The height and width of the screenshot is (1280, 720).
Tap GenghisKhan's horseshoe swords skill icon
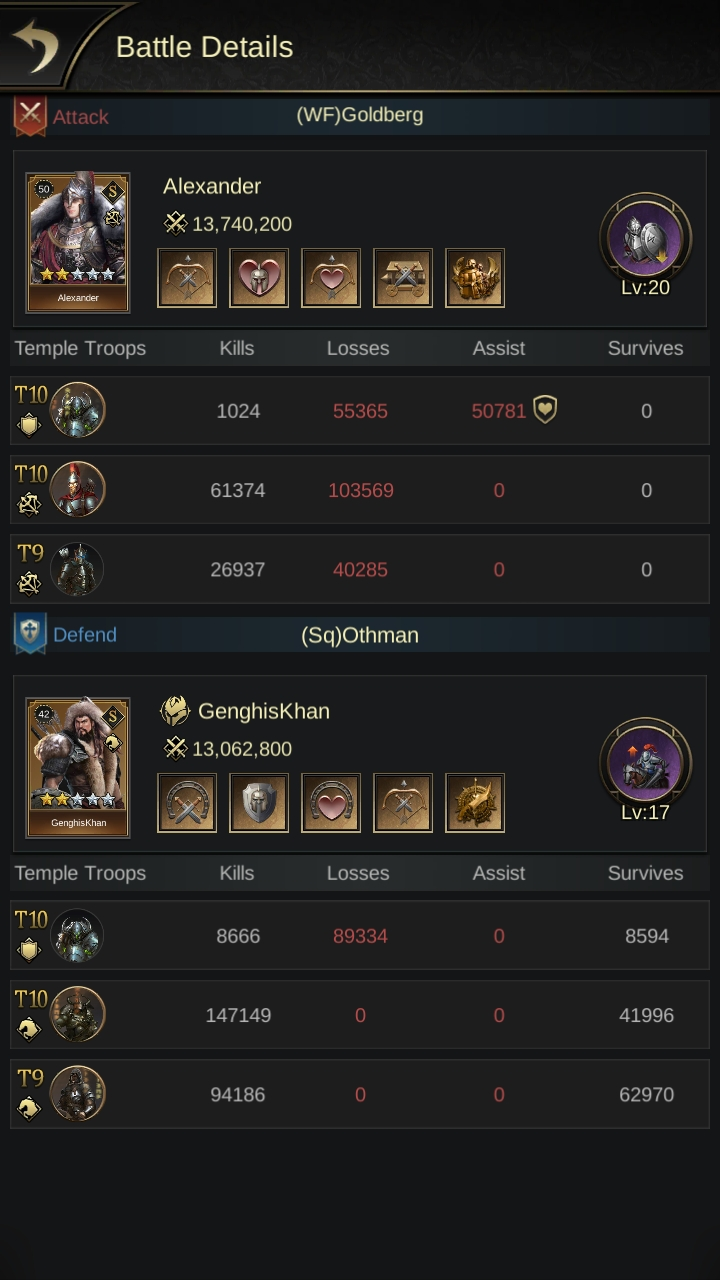click(187, 803)
